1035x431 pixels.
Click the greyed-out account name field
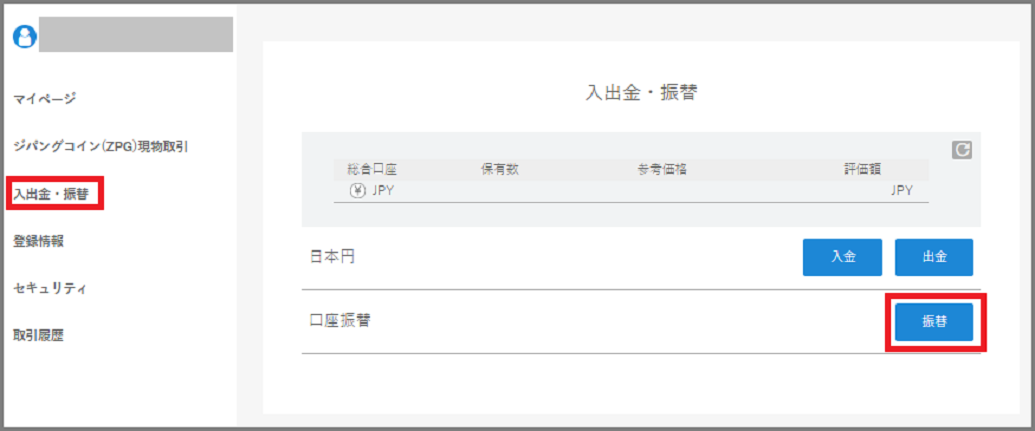click(x=136, y=34)
